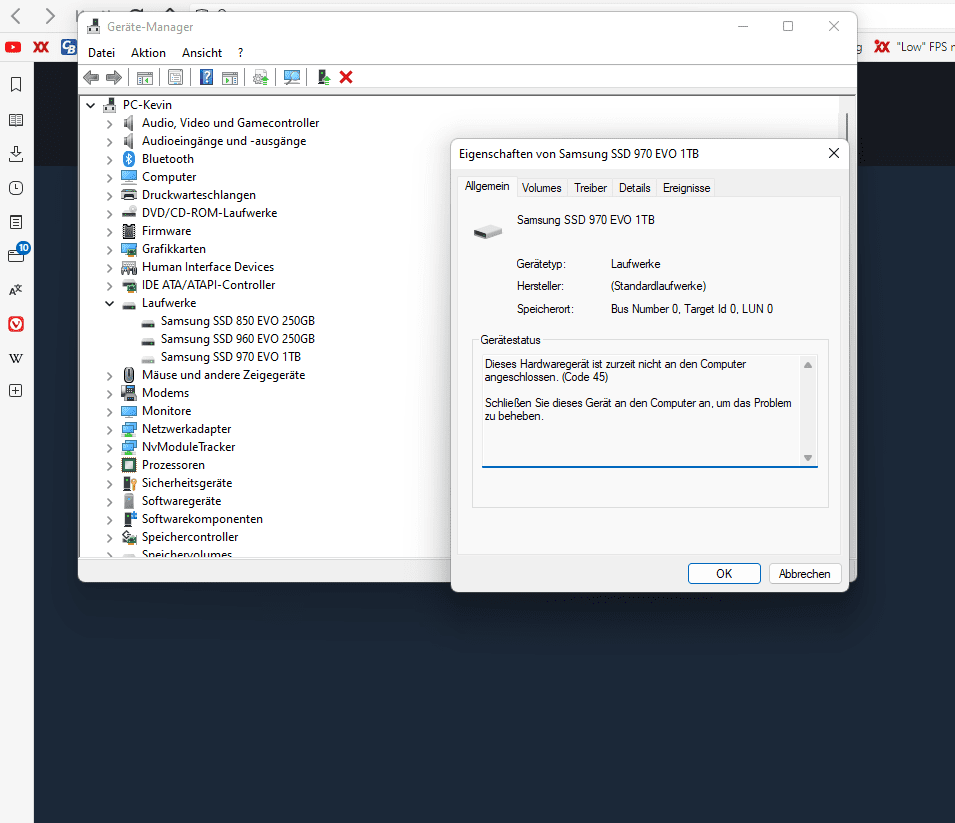Click the add legacy hardware toolbar icon
Image resolution: width=955 pixels, height=823 pixels.
click(323, 77)
